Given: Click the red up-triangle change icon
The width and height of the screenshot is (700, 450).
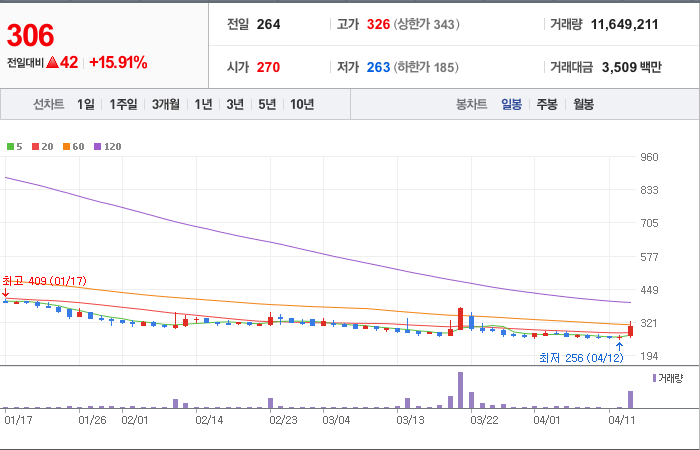Looking at the screenshot, I should coord(52,63).
